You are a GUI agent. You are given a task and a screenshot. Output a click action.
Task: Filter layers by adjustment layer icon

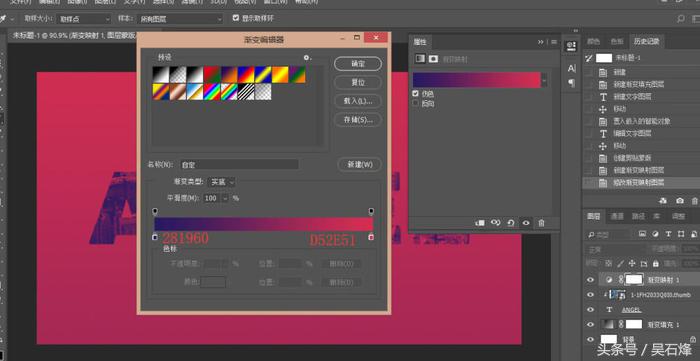655,234
